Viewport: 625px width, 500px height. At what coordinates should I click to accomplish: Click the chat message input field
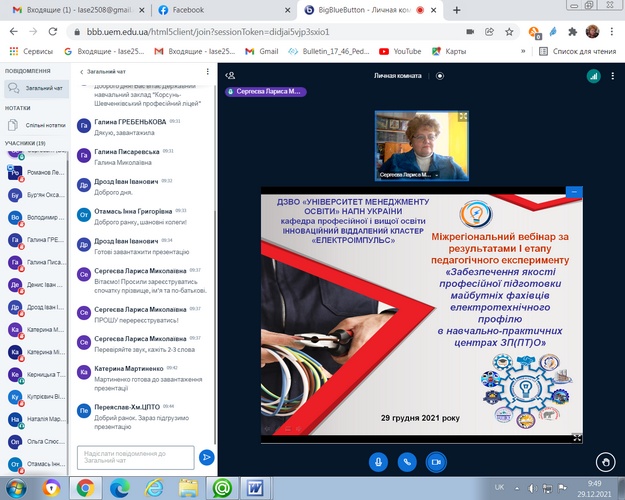(x=136, y=457)
